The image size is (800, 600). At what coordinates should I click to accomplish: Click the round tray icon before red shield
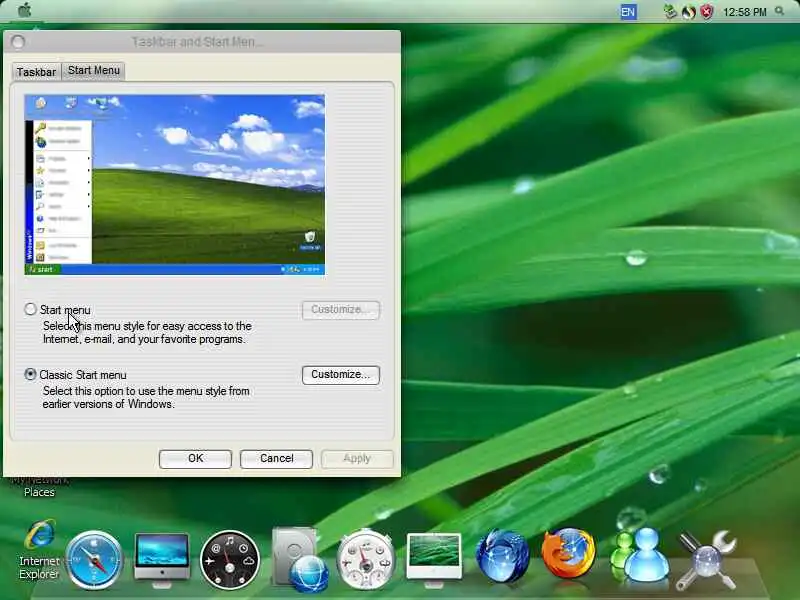point(689,12)
